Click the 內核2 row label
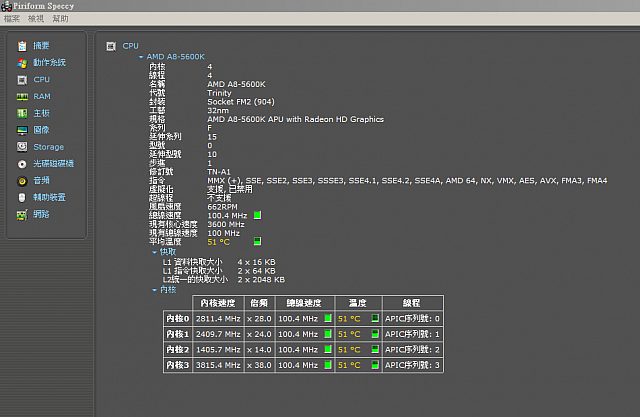 tap(178, 350)
